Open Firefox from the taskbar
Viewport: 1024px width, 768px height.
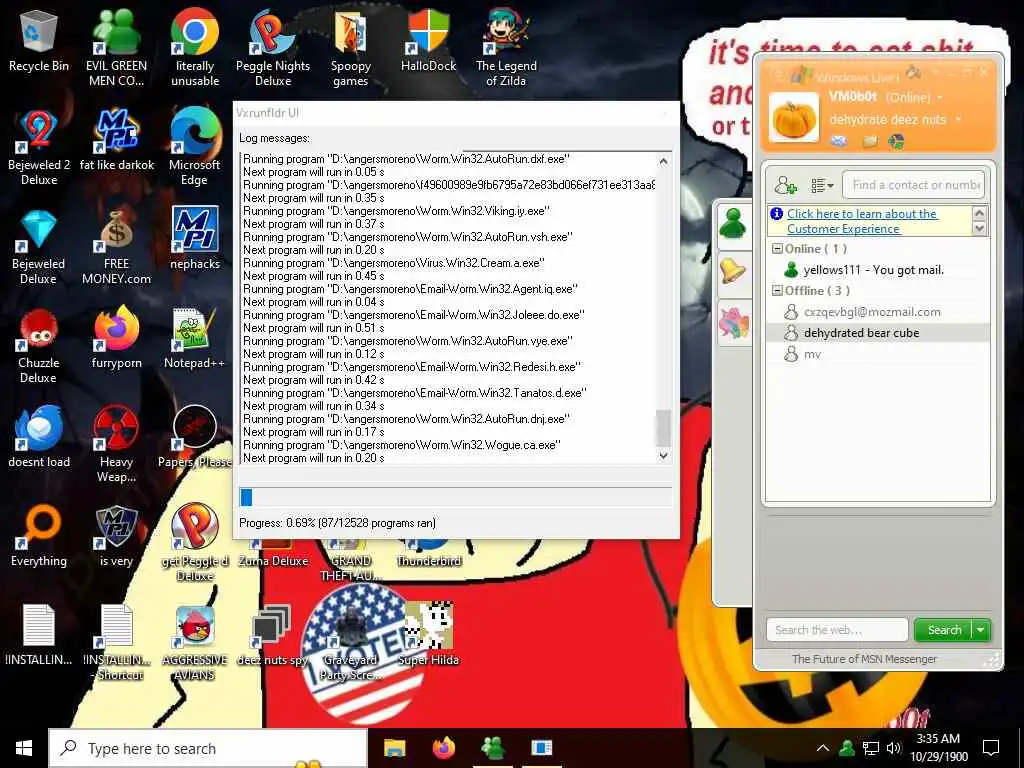(443, 748)
